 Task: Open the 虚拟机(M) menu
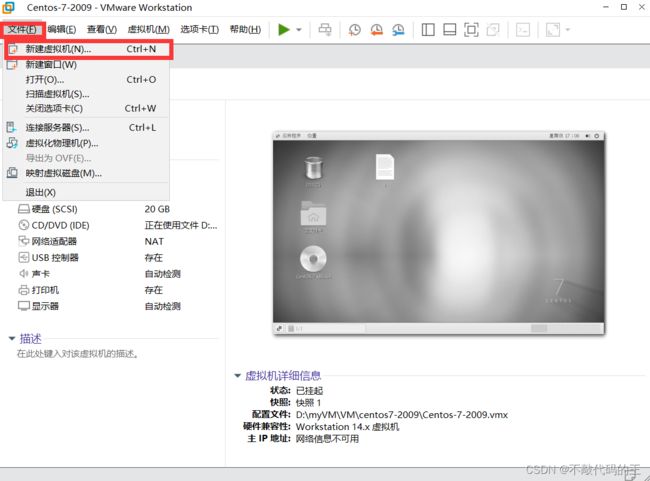click(148, 29)
